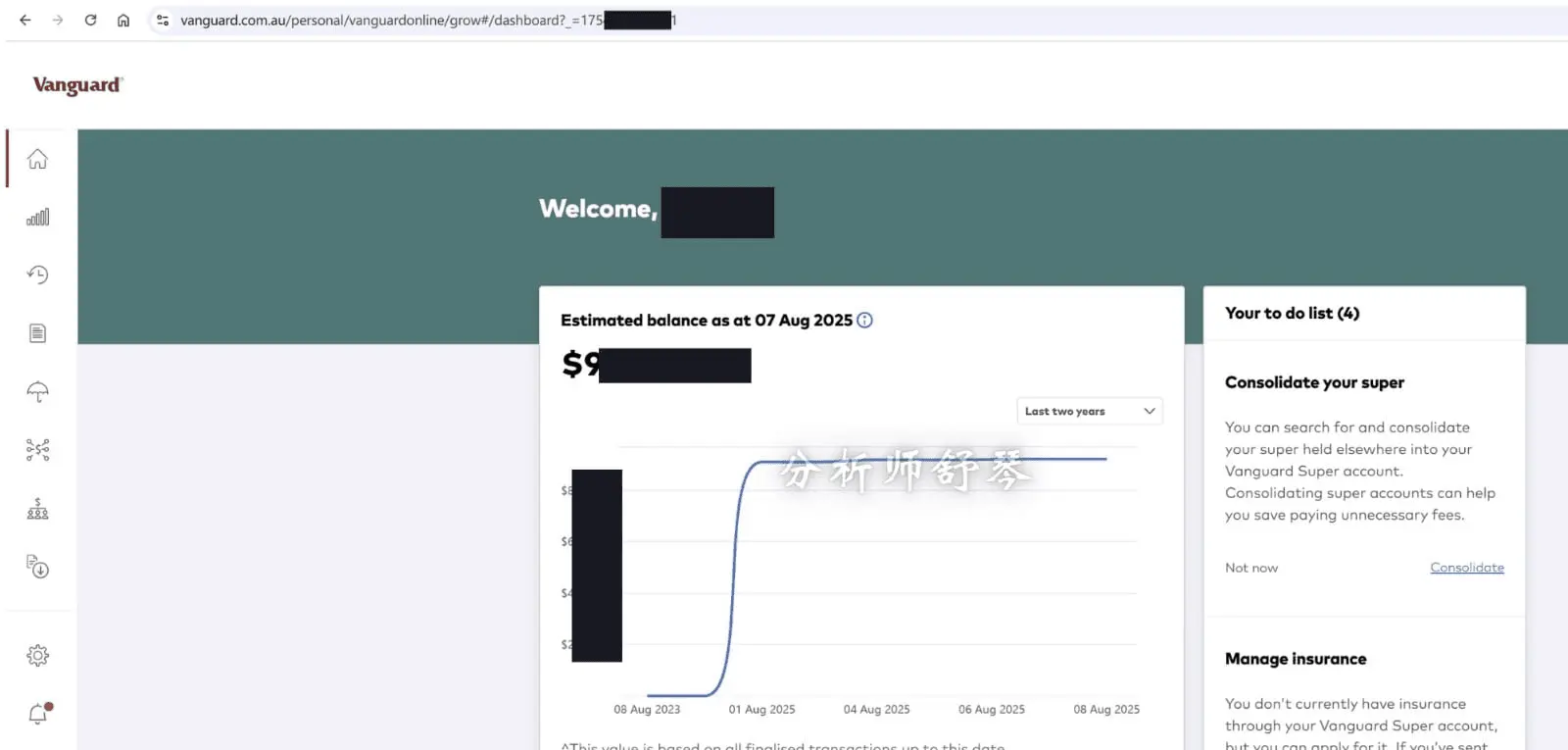
Task: Open the transaction history clock icon
Action: 37,275
